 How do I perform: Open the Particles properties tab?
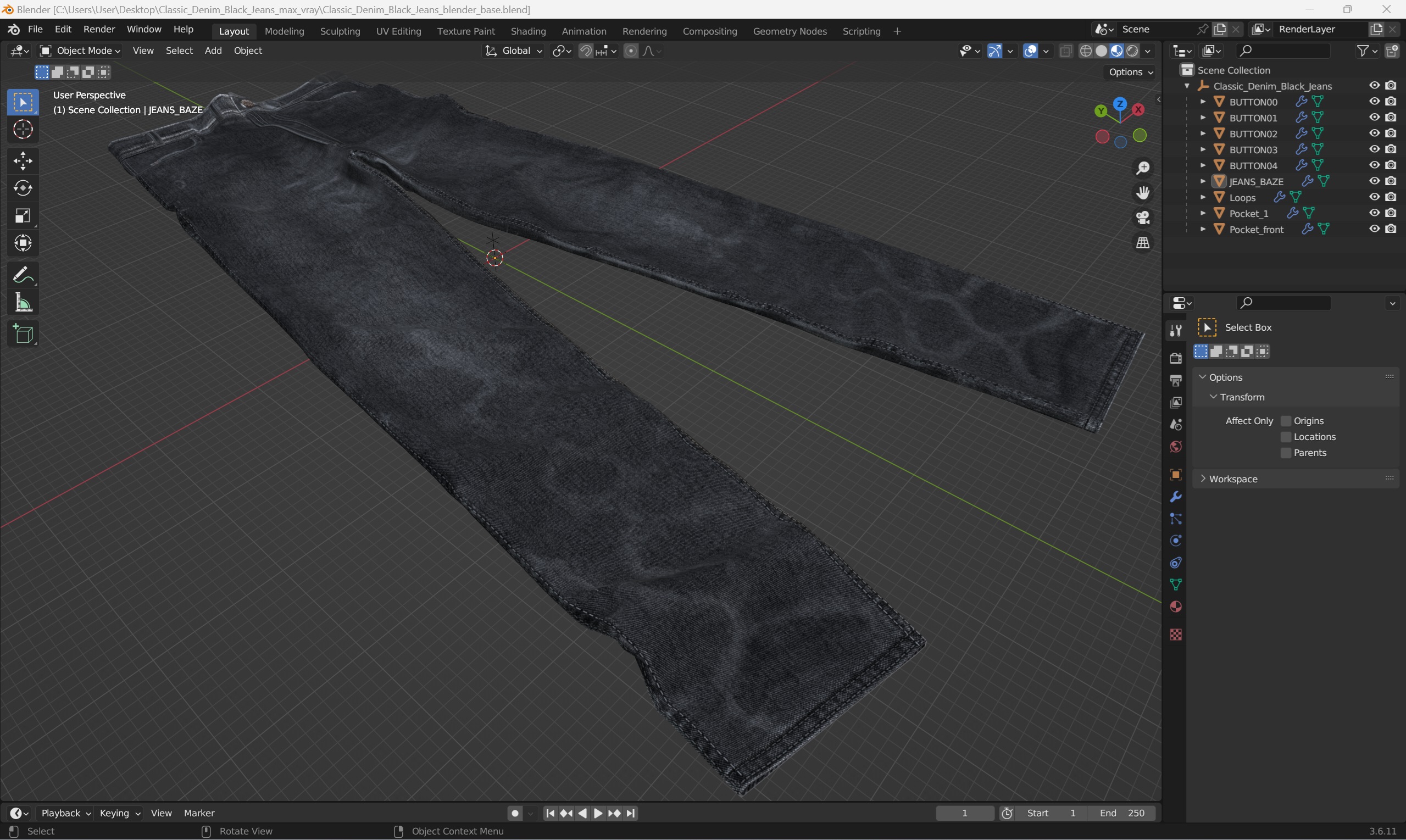[x=1176, y=519]
